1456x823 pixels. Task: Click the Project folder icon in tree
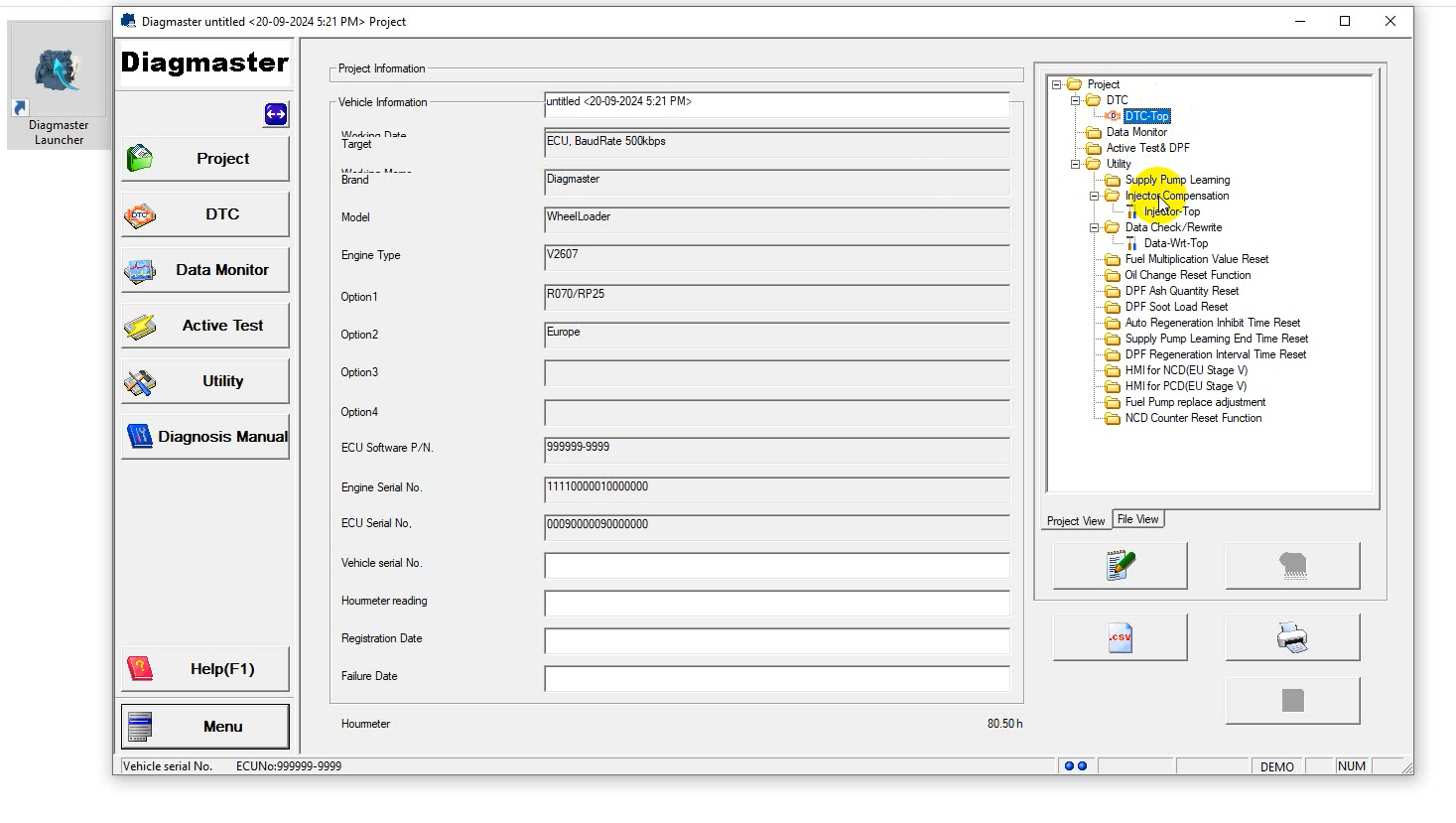coord(1074,84)
